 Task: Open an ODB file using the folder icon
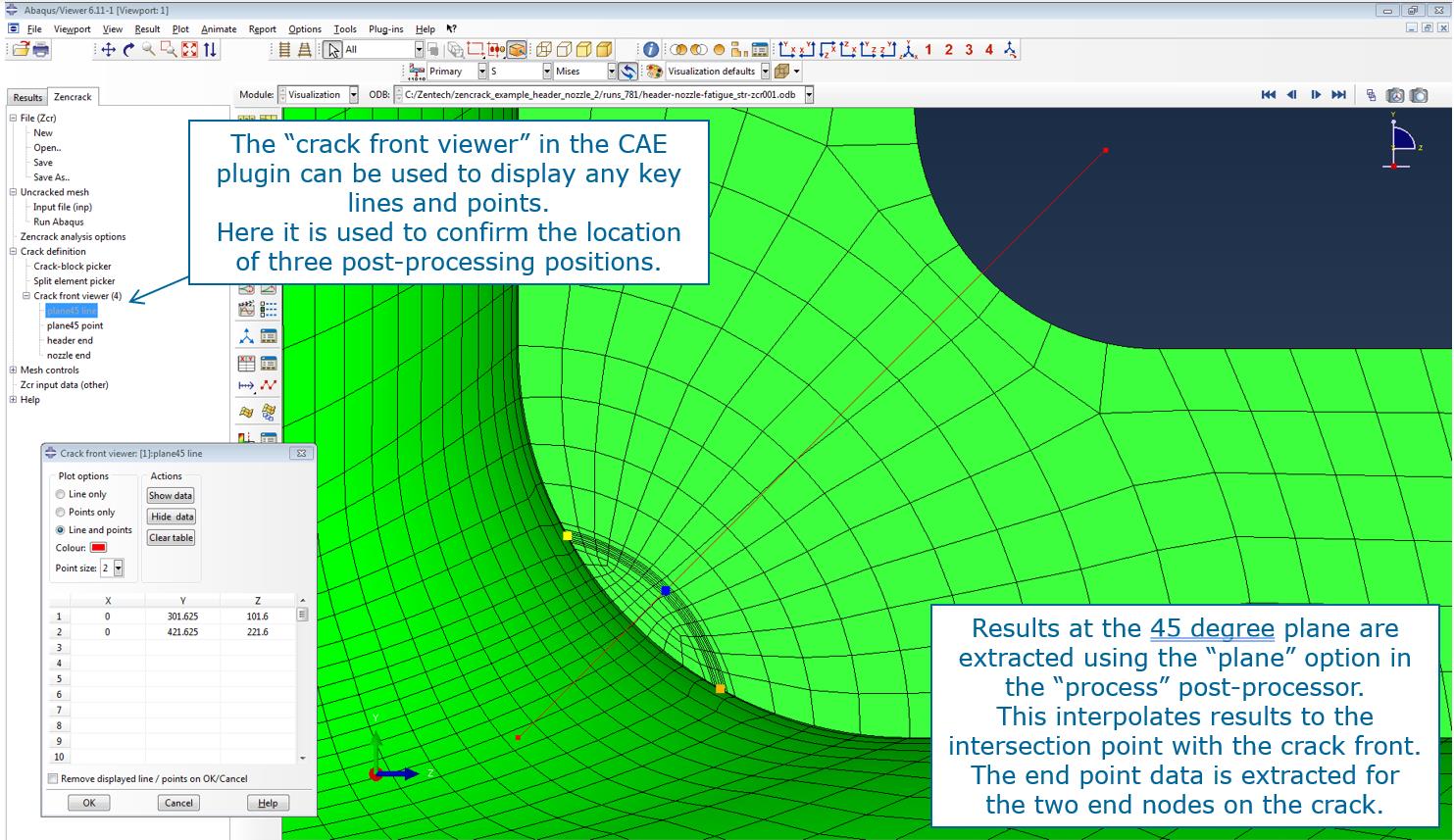pyautogui.click(x=20, y=49)
